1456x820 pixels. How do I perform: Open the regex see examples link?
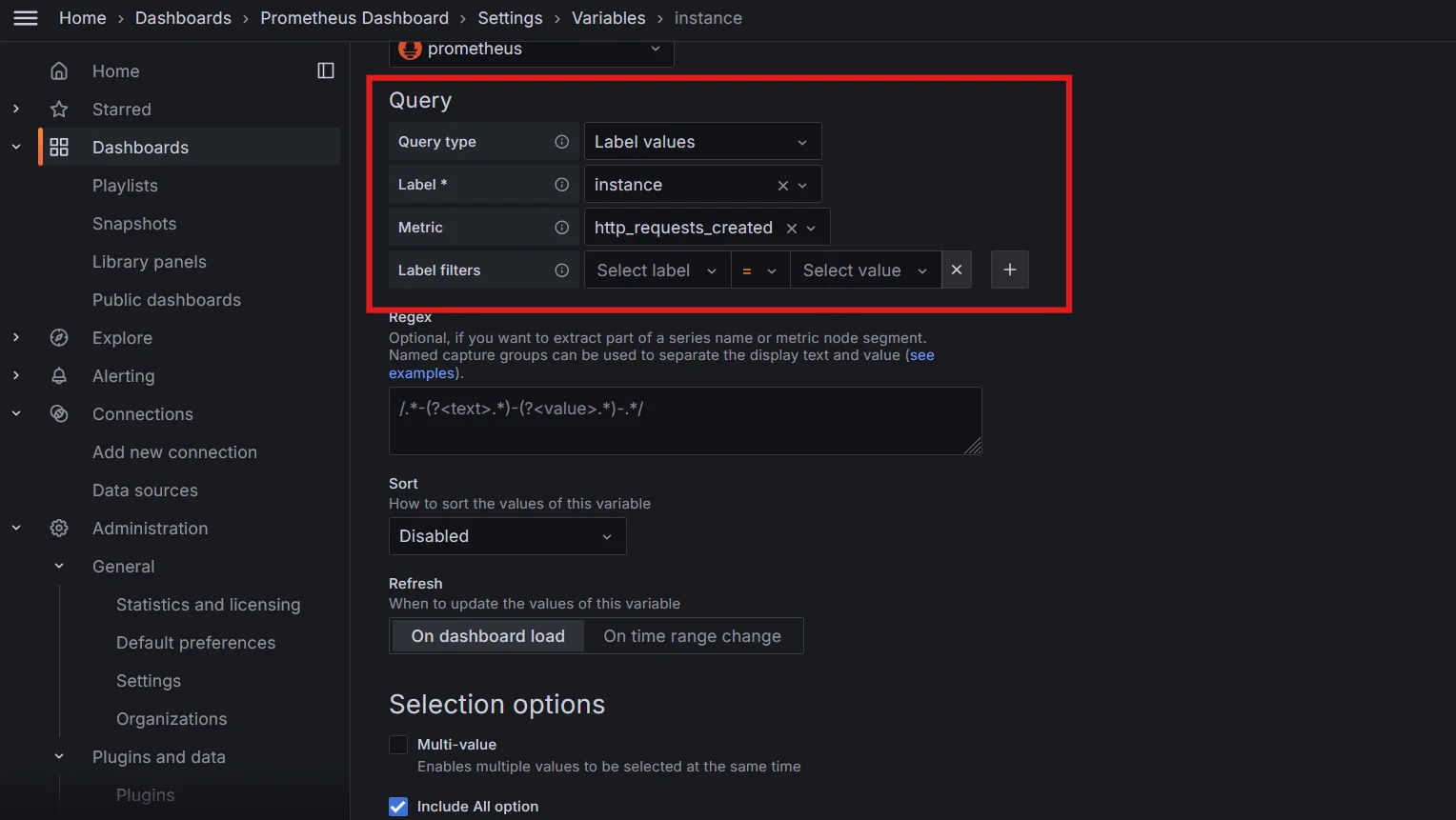point(922,355)
